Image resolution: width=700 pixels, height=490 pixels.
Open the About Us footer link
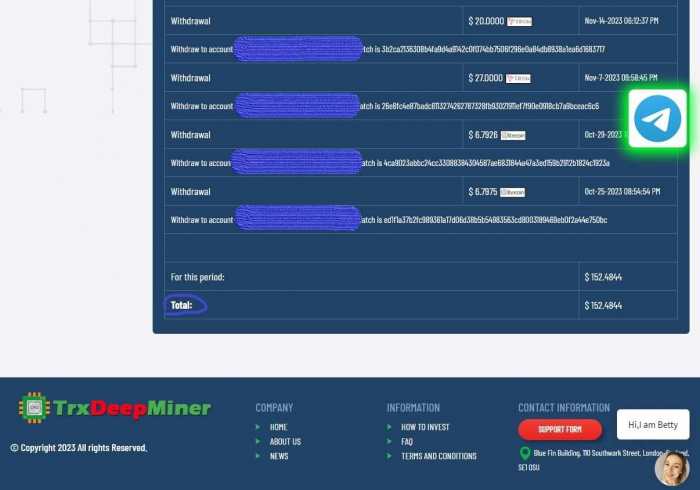pos(285,441)
